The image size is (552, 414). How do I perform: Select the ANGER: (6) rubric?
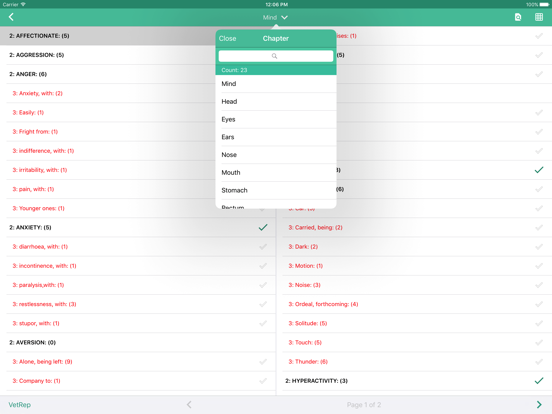click(28, 74)
